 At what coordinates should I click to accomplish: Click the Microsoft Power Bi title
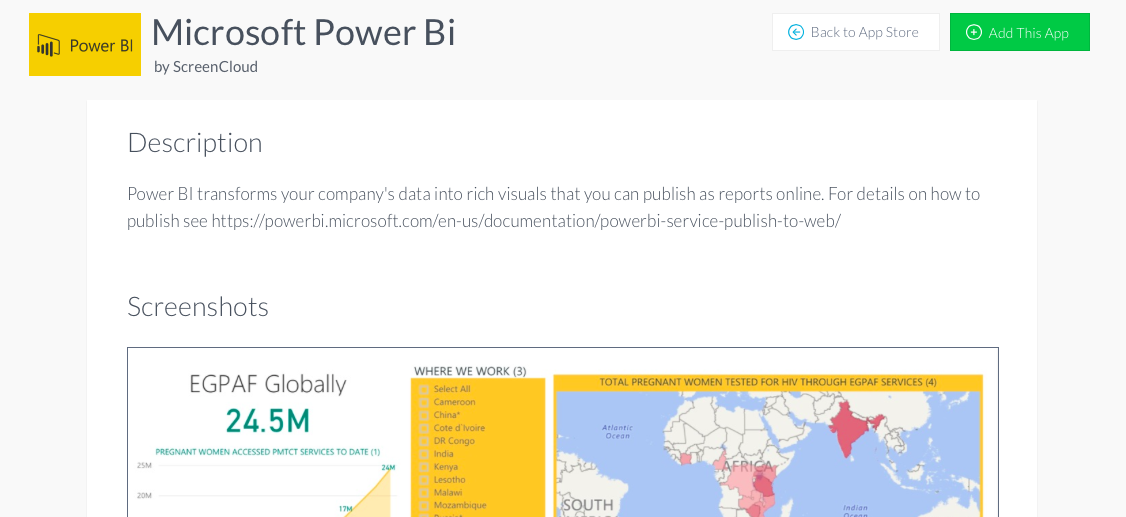click(303, 32)
